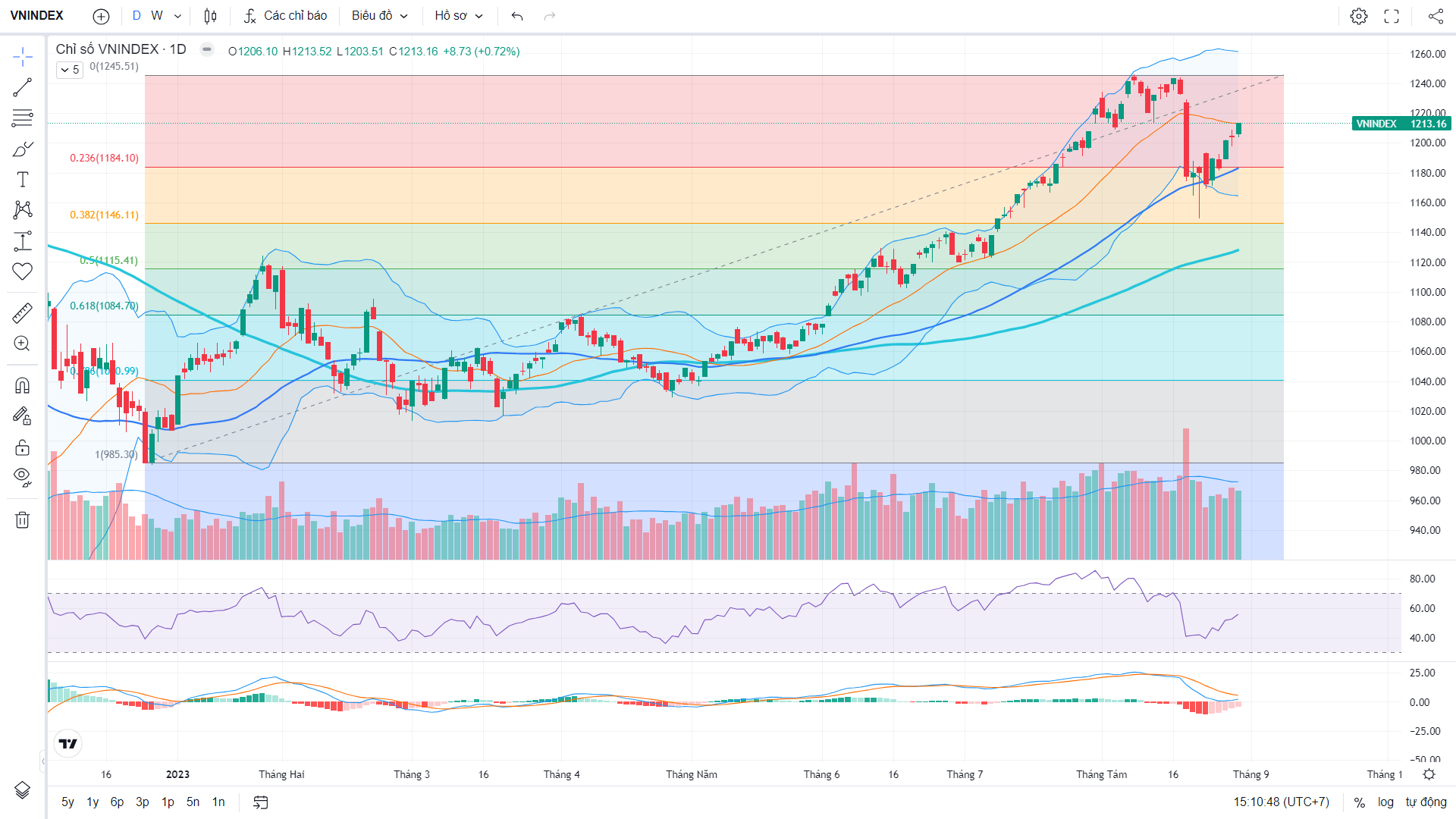
Task: Expand the Hồ sơ dropdown
Action: [459, 16]
